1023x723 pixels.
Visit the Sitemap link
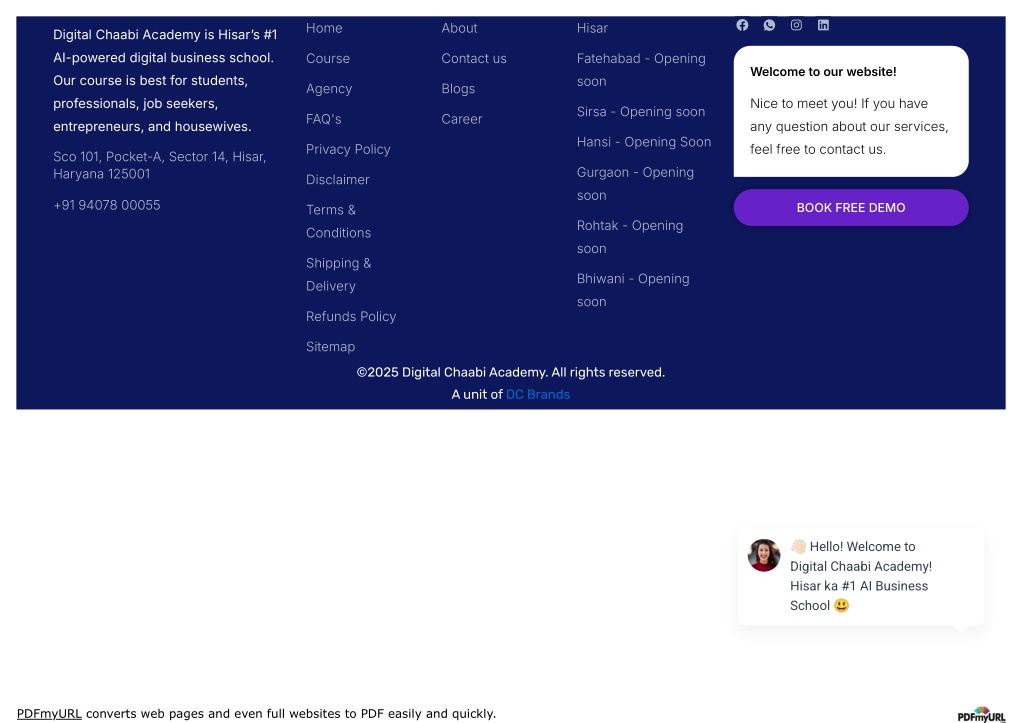[330, 346]
